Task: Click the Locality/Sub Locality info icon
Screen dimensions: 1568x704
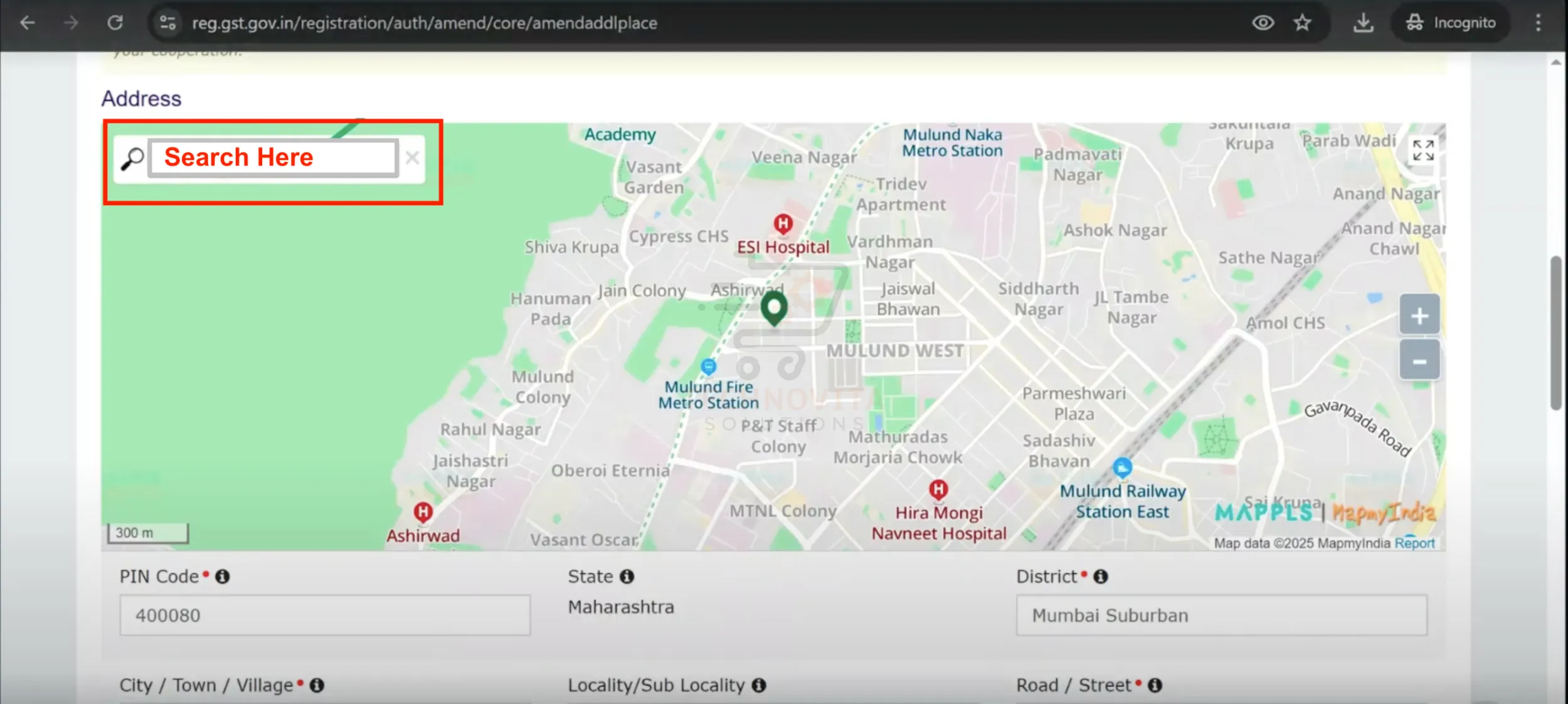Action: pos(760,685)
